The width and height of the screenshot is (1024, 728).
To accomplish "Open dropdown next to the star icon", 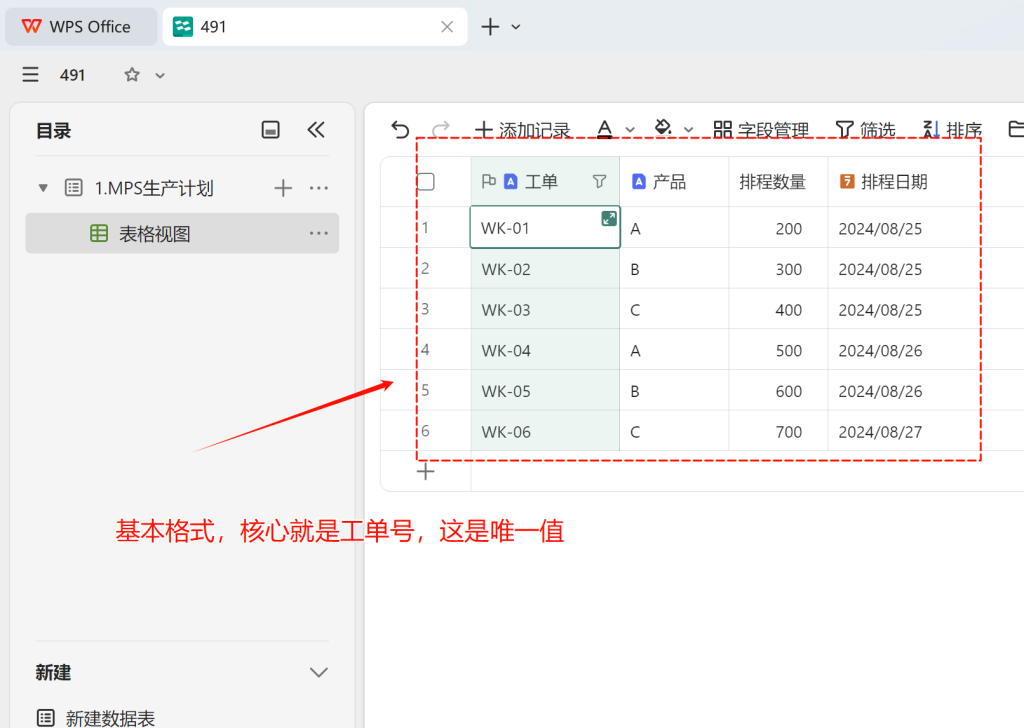I will [x=160, y=75].
